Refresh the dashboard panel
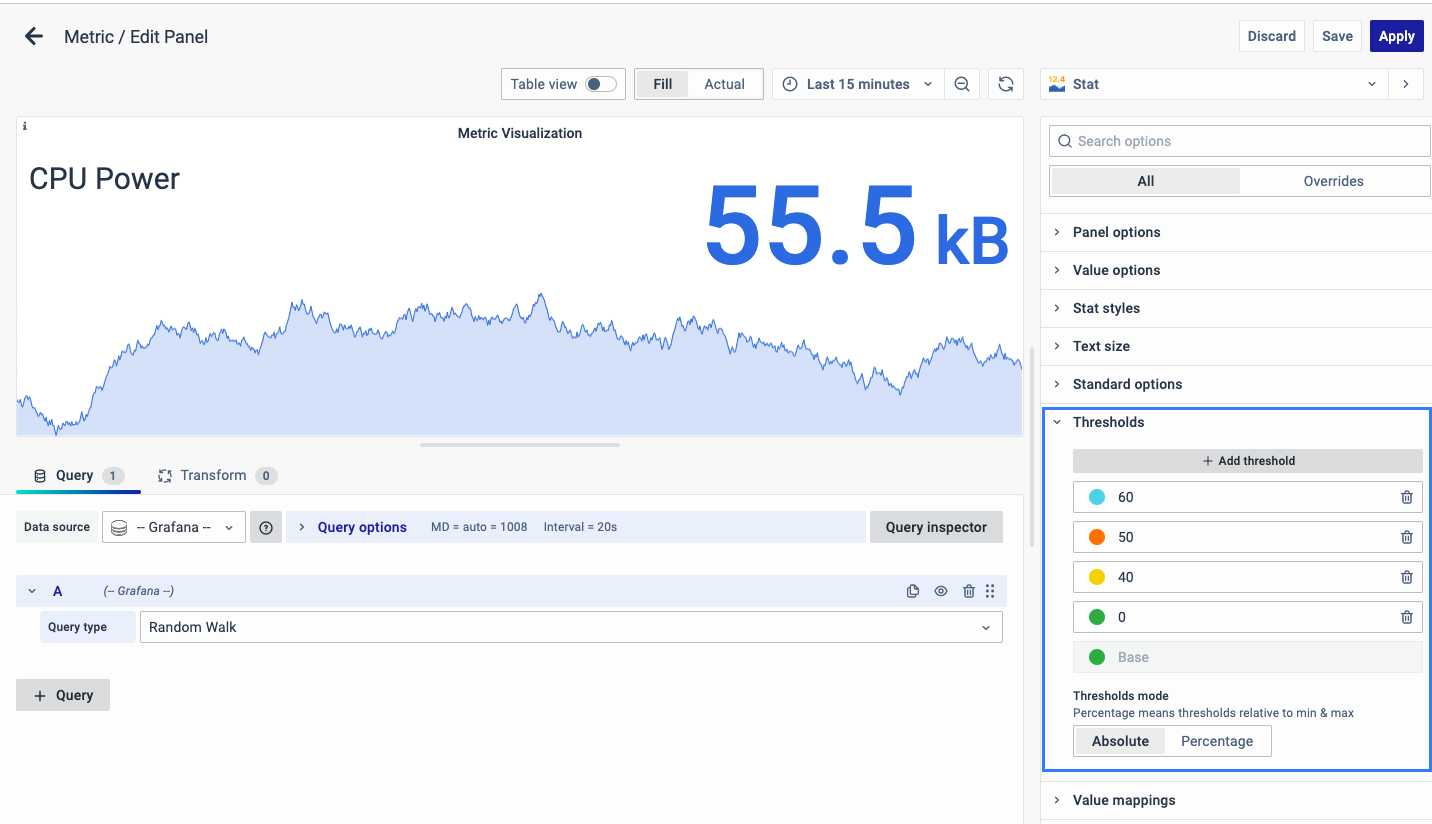 coord(1006,84)
